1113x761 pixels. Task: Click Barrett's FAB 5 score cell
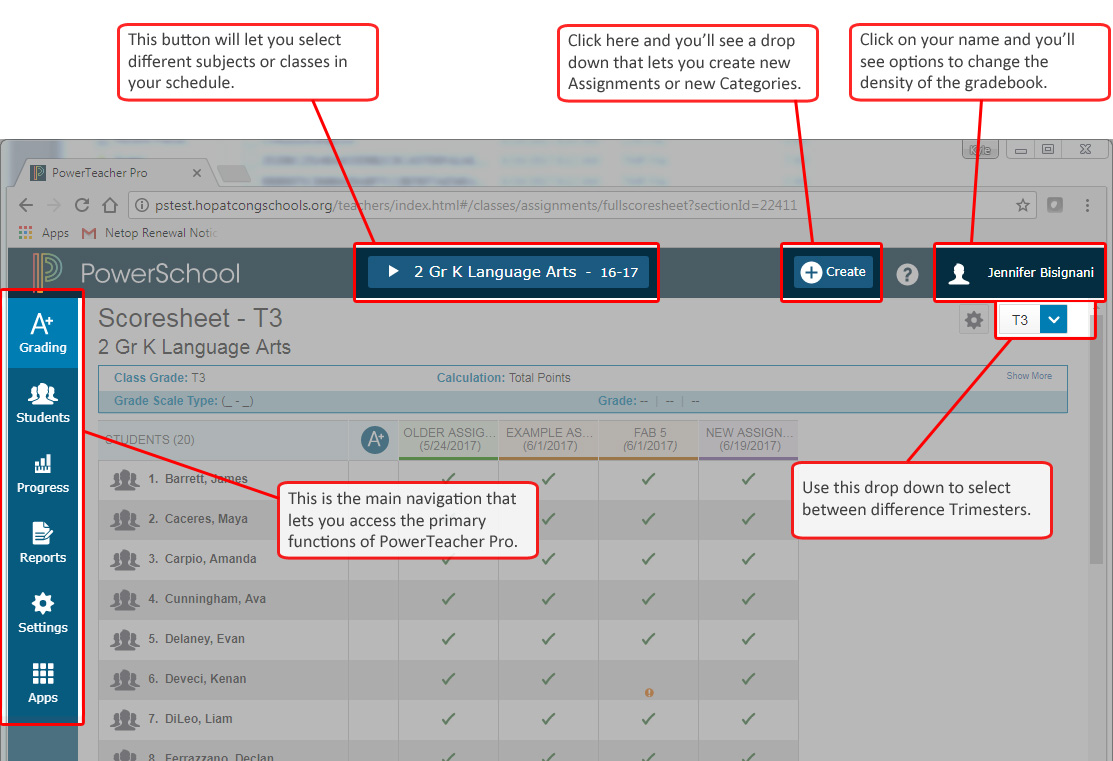coord(649,480)
